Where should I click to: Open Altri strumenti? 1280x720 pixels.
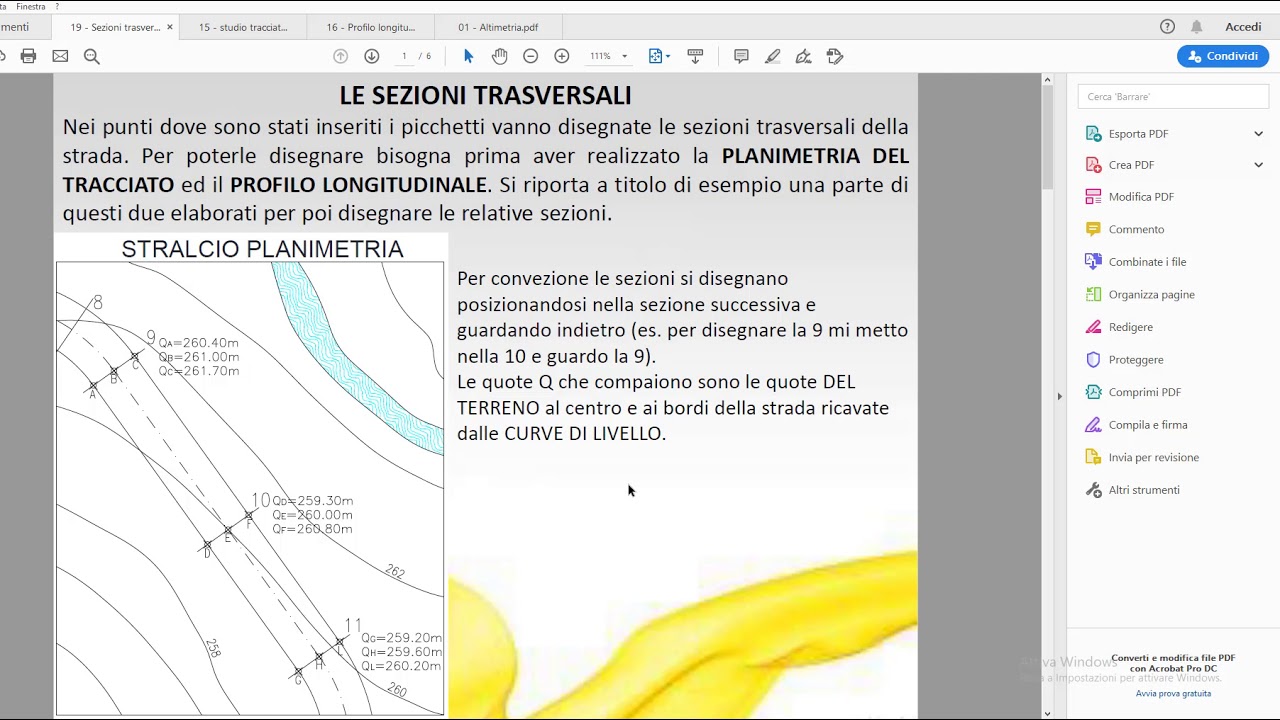click(1143, 490)
